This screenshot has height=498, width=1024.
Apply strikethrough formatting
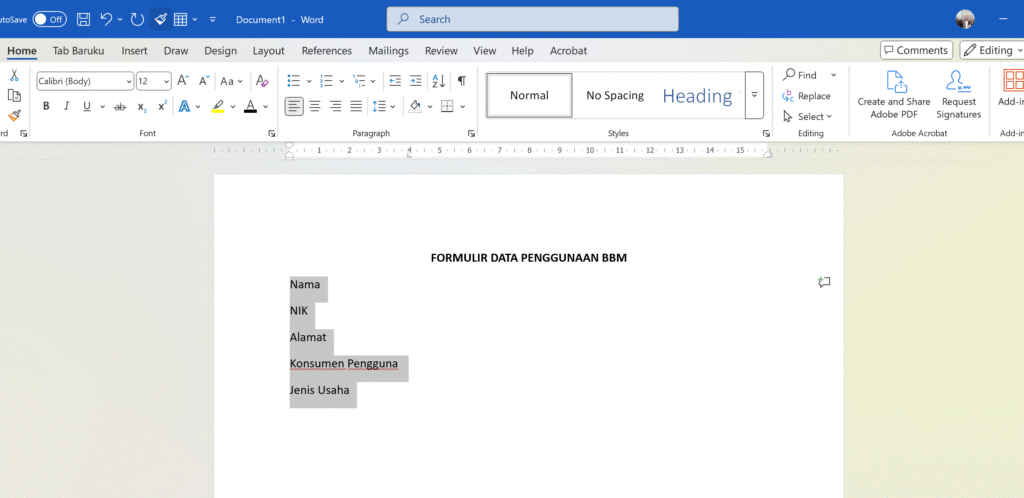(x=120, y=106)
